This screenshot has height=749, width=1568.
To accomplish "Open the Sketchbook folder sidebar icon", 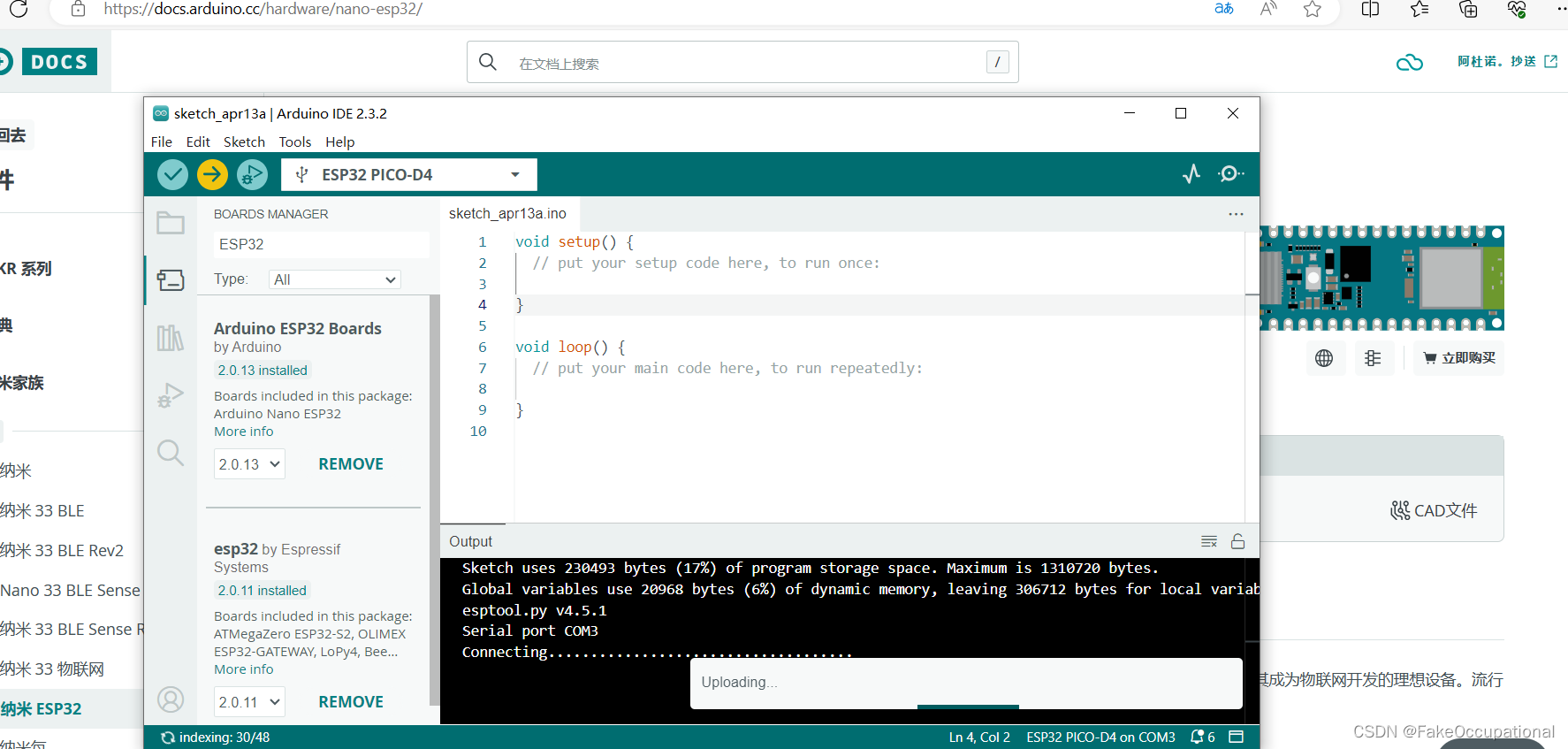I will pos(171,222).
